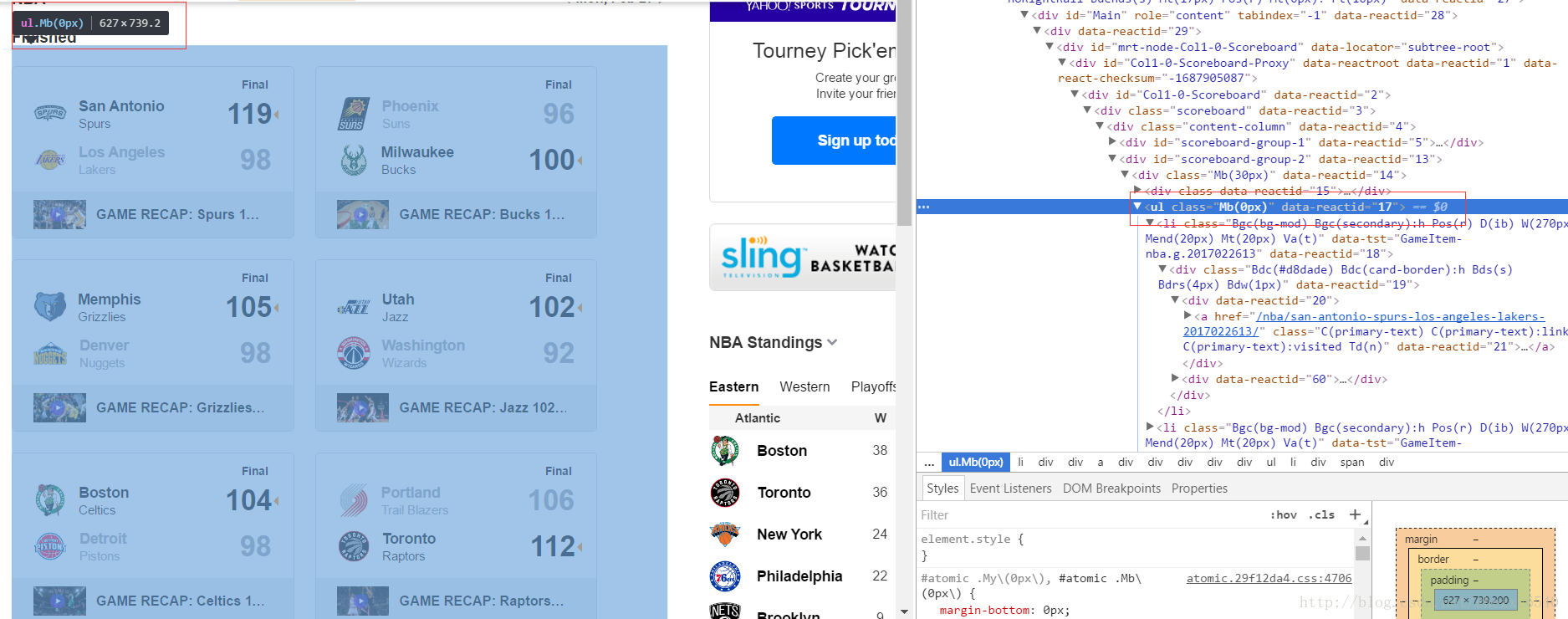Open the Event Listeners tab

(x=1011, y=489)
